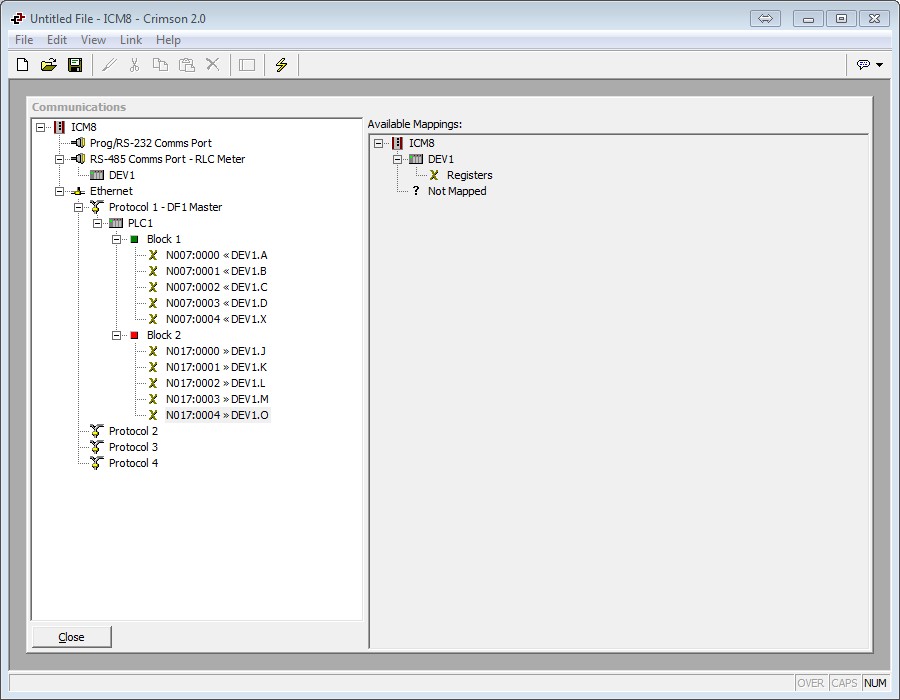Open the File menu
Viewport: 900px width, 700px height.
(24, 40)
